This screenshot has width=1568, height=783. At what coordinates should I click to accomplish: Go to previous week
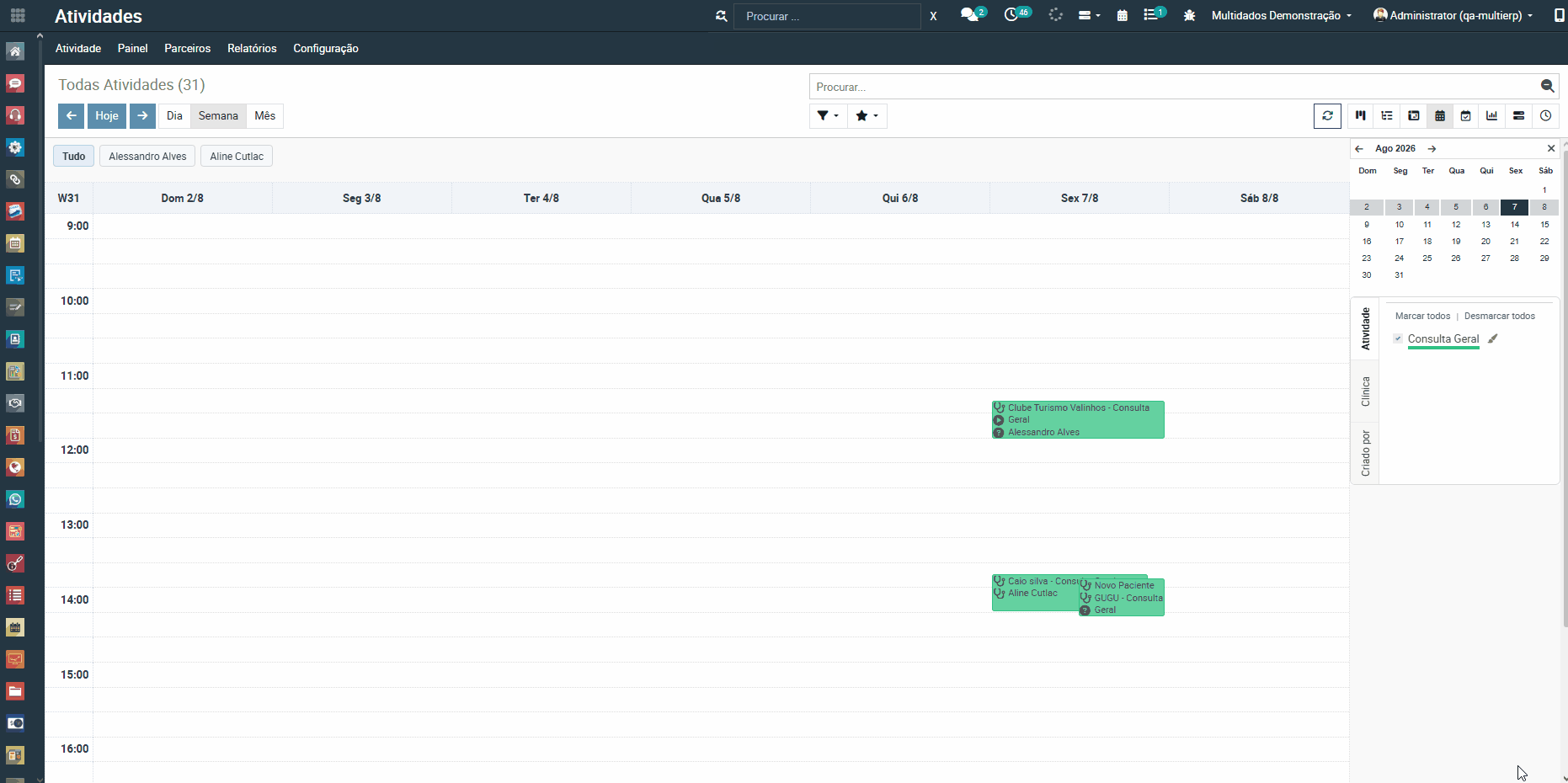[x=71, y=116]
